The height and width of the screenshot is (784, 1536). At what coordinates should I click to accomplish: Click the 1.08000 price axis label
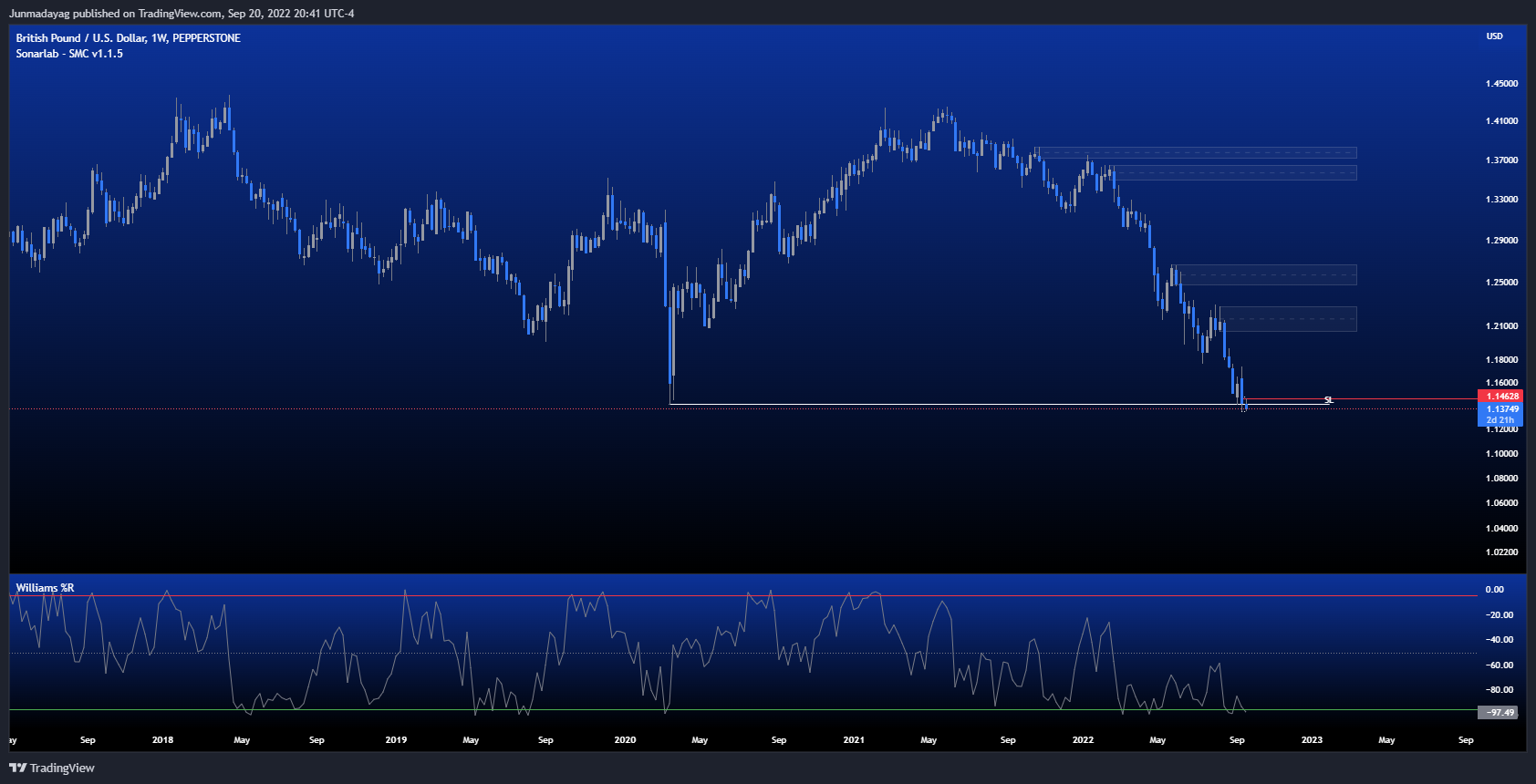1501,479
